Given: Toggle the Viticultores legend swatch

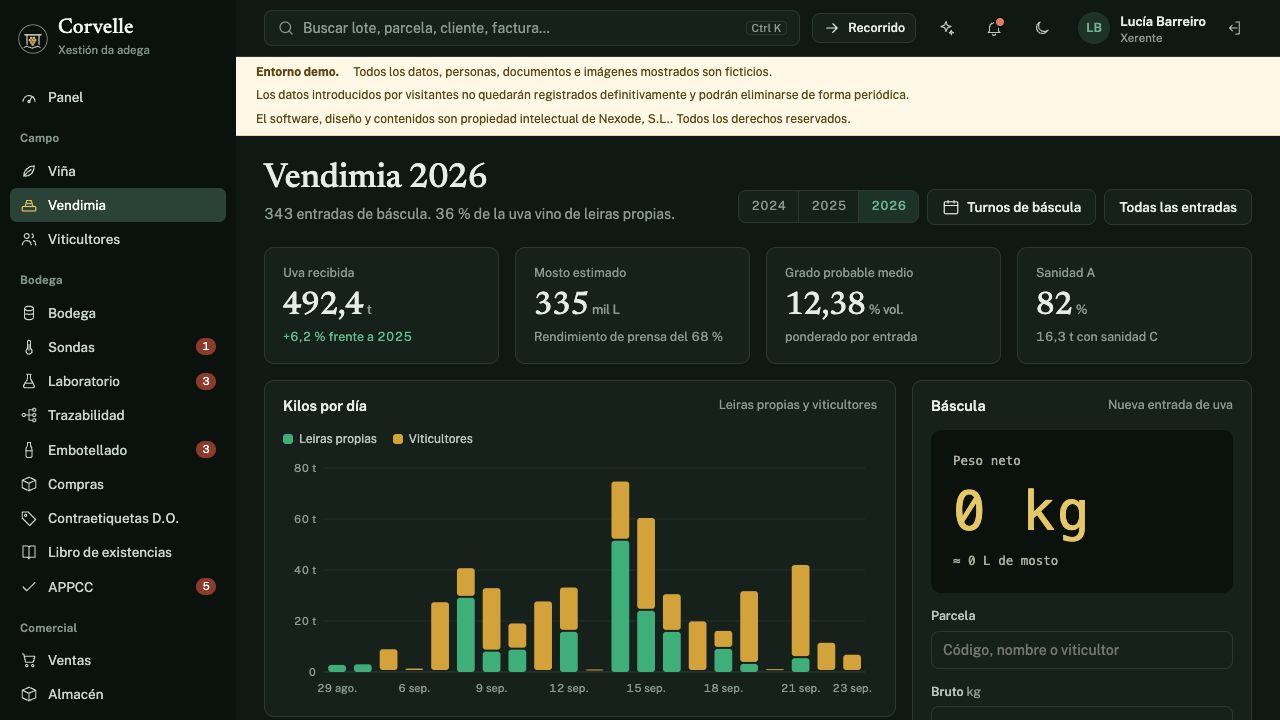Looking at the screenshot, I should click(x=398, y=439).
